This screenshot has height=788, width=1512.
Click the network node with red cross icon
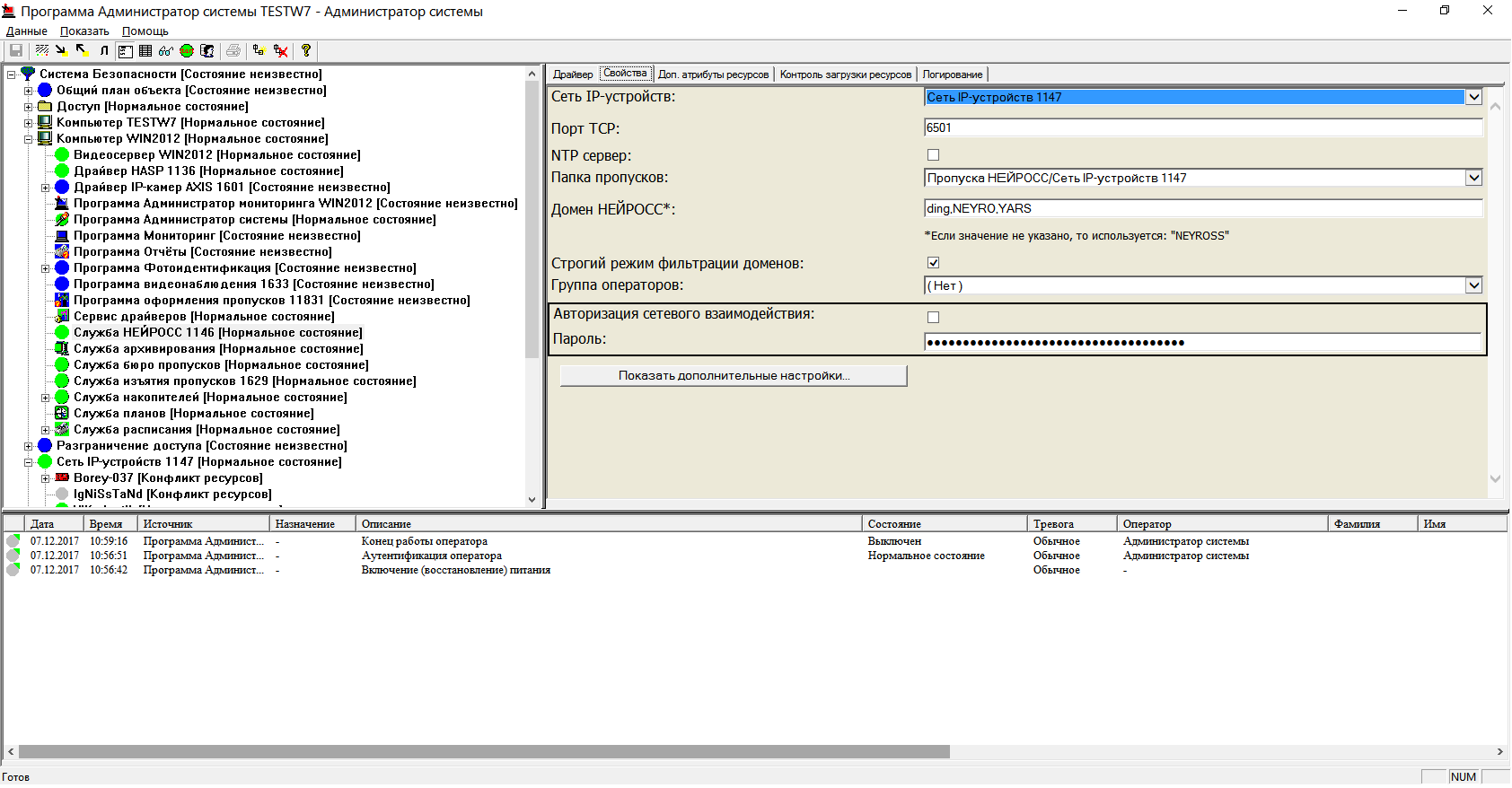click(x=281, y=51)
